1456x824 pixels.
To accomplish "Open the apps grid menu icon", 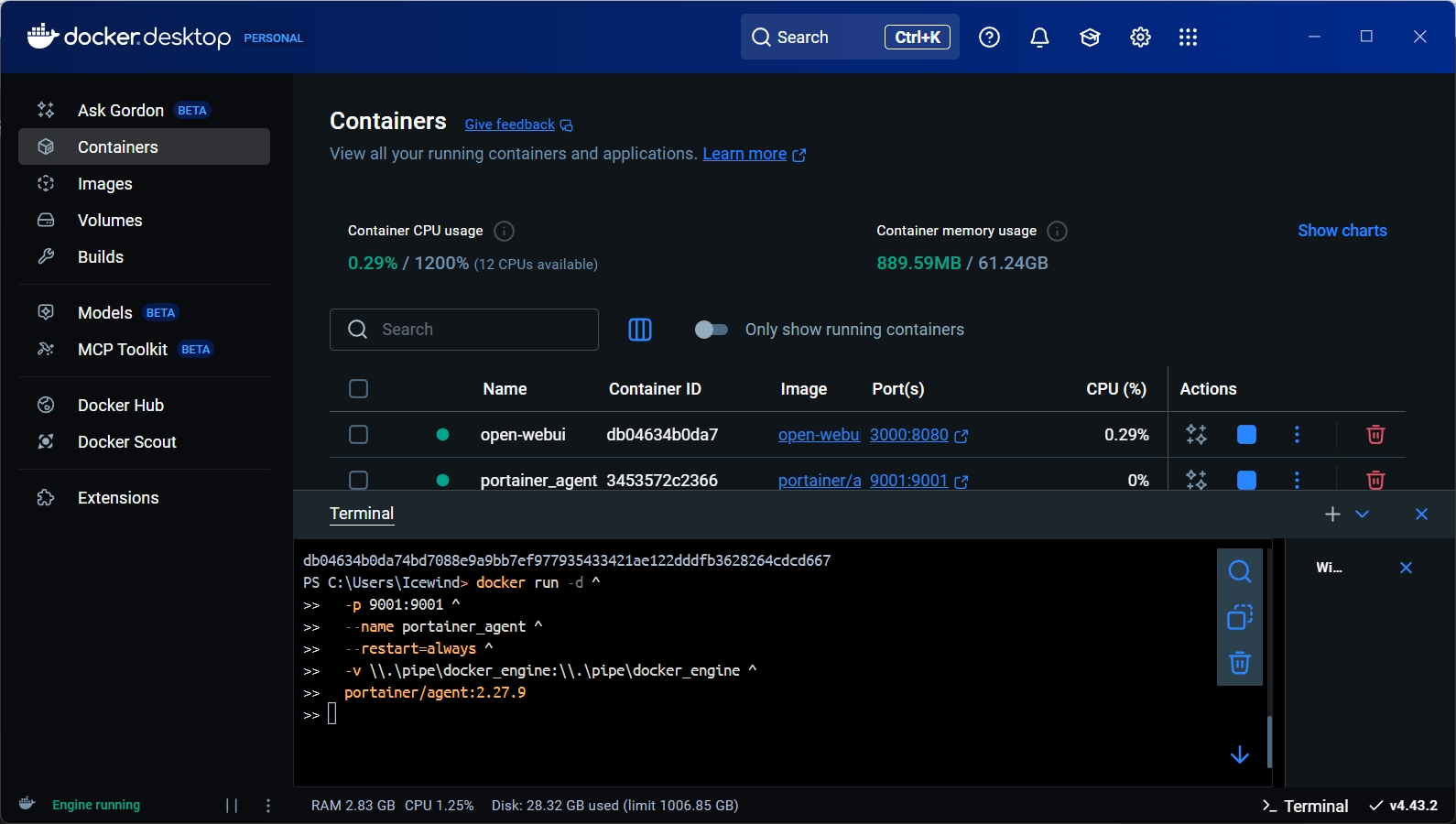I will click(1188, 37).
